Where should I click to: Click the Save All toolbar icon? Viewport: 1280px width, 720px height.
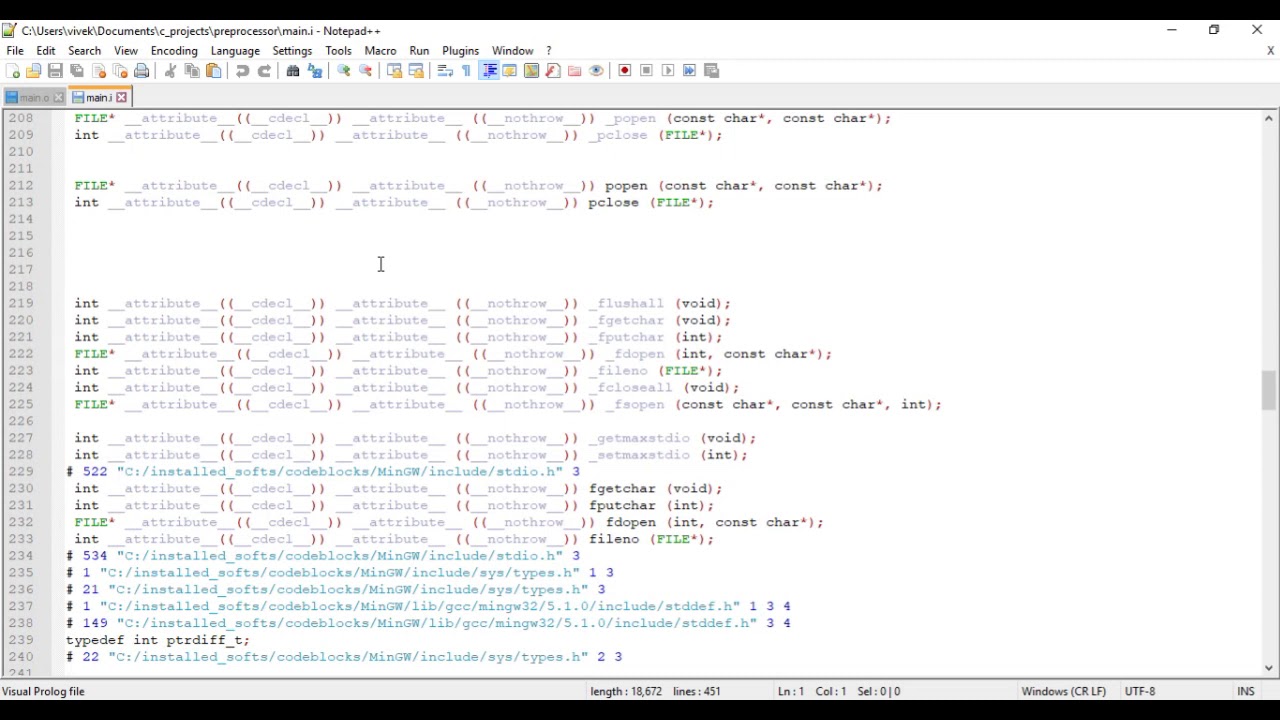click(x=77, y=71)
